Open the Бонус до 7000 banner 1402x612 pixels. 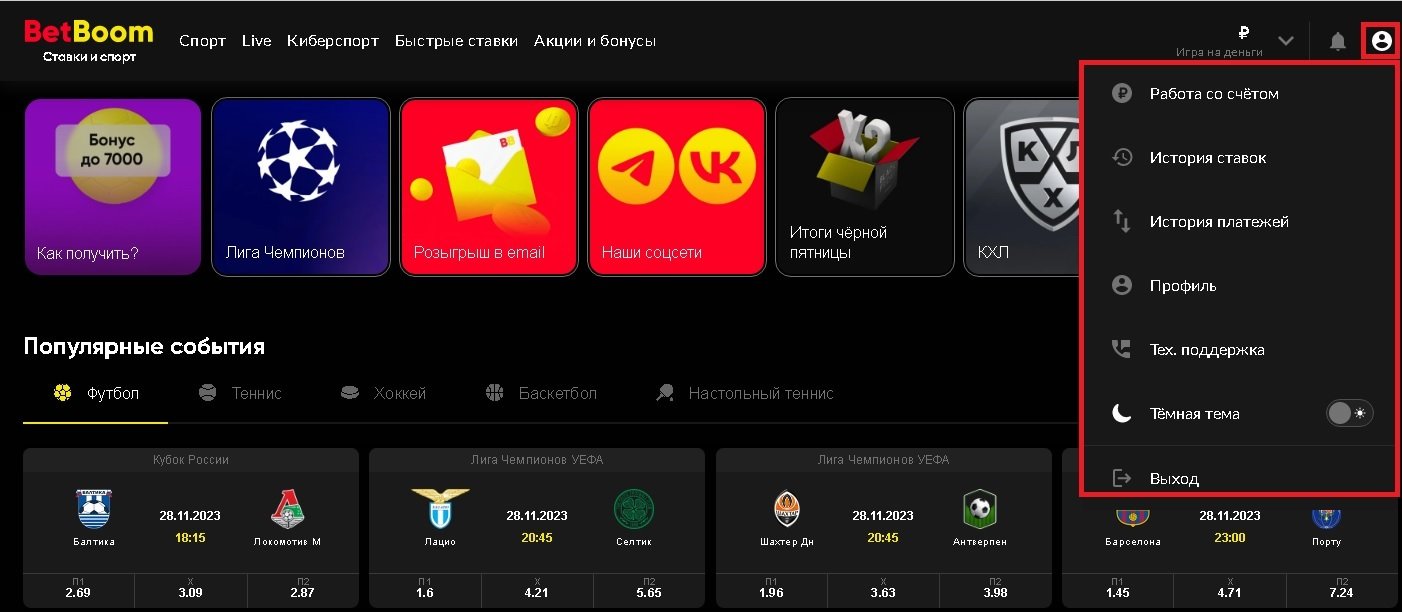[113, 187]
